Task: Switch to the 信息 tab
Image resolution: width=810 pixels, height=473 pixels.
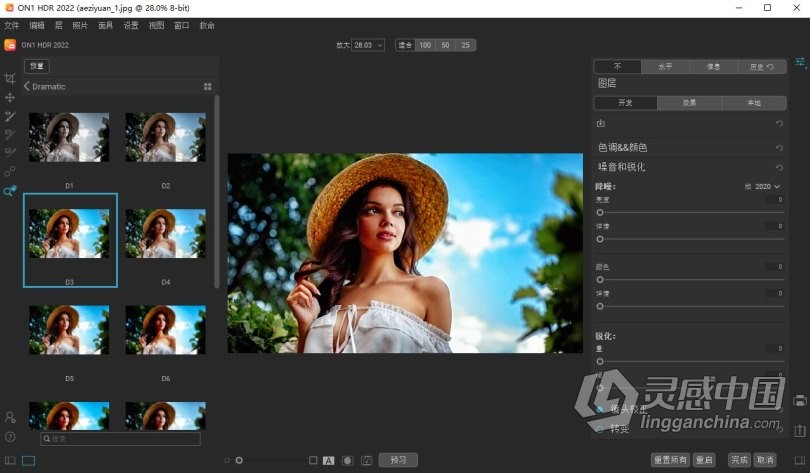Action: click(x=713, y=67)
